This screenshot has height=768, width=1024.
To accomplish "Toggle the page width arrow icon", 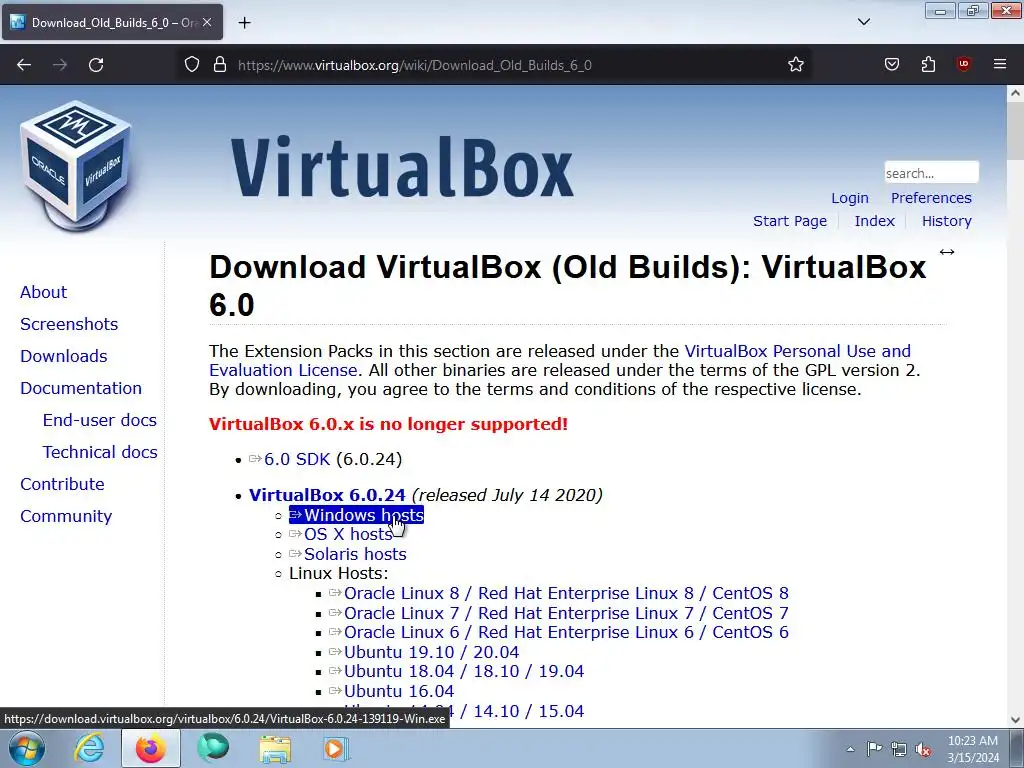I will [946, 252].
